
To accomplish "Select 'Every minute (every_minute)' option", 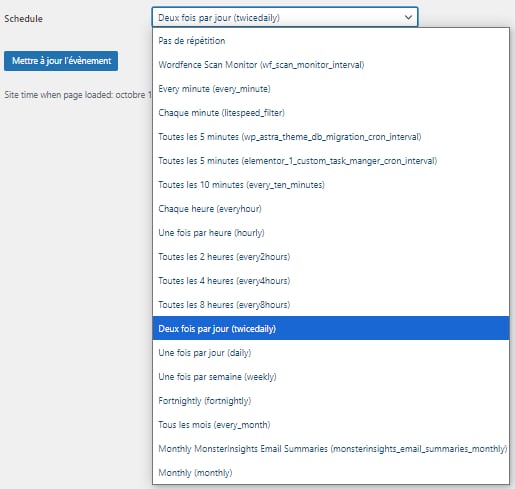I will 331,89.
